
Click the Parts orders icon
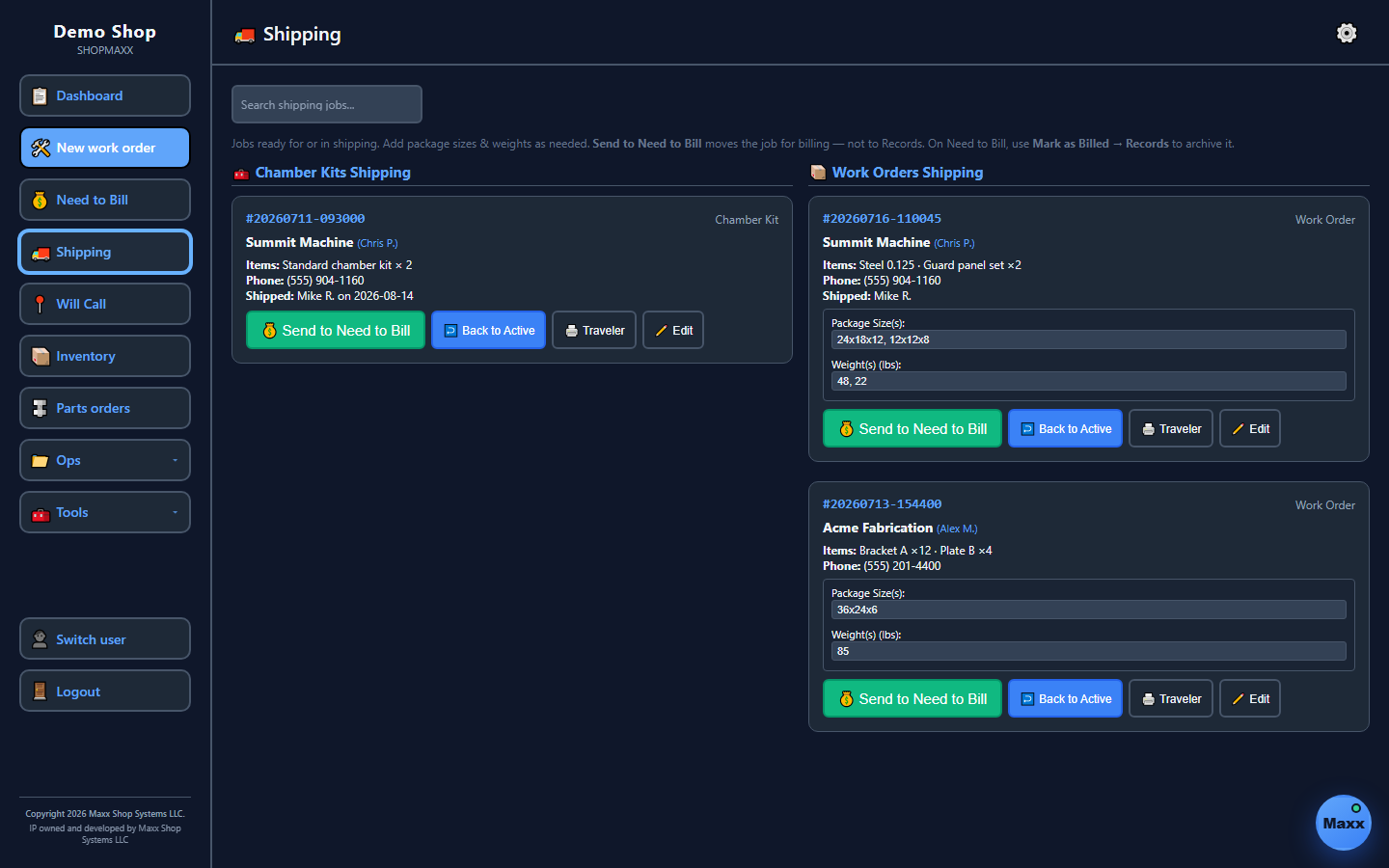click(x=40, y=409)
